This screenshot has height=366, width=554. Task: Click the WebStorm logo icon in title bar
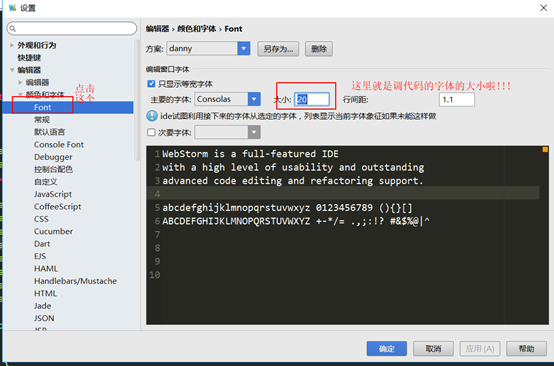coord(12,7)
